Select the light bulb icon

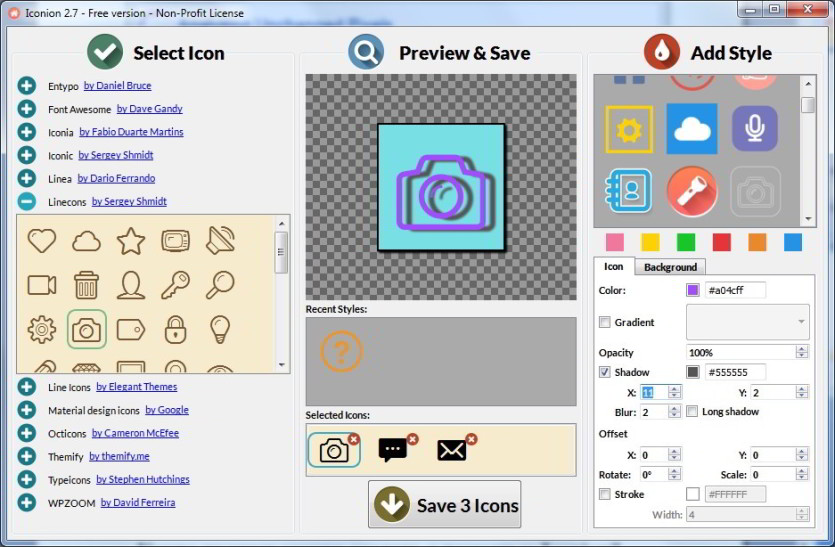tap(220, 329)
